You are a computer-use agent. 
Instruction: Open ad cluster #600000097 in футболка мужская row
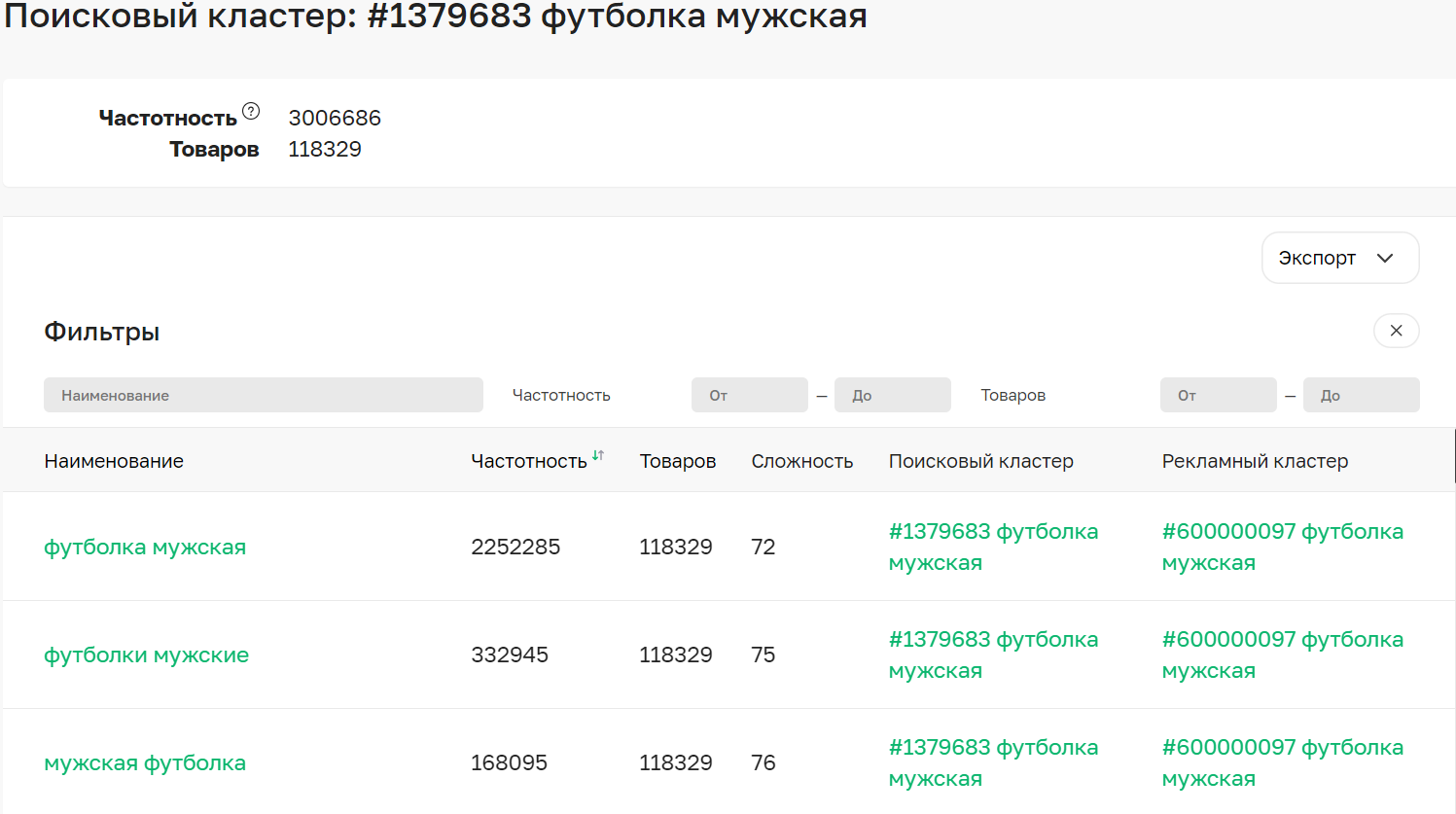point(1283,547)
